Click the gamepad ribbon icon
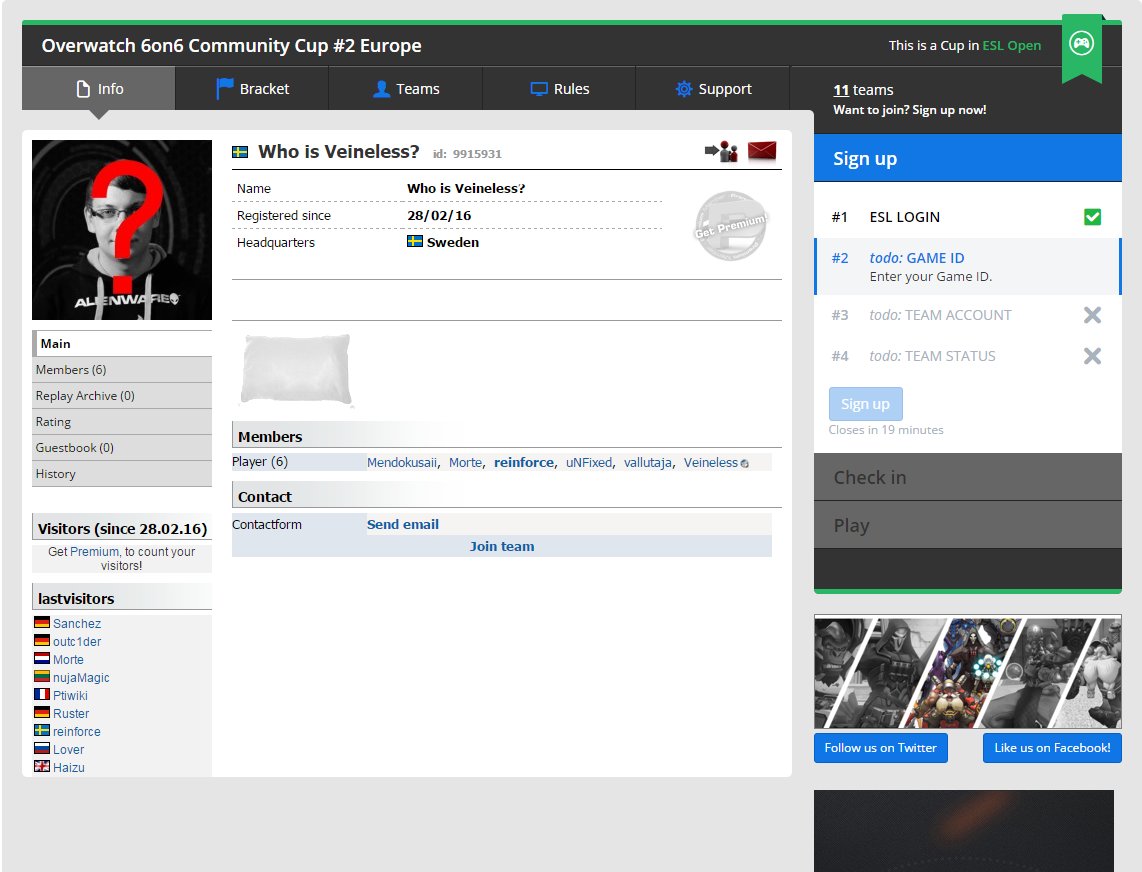The width and height of the screenshot is (1142, 872). tap(1082, 44)
